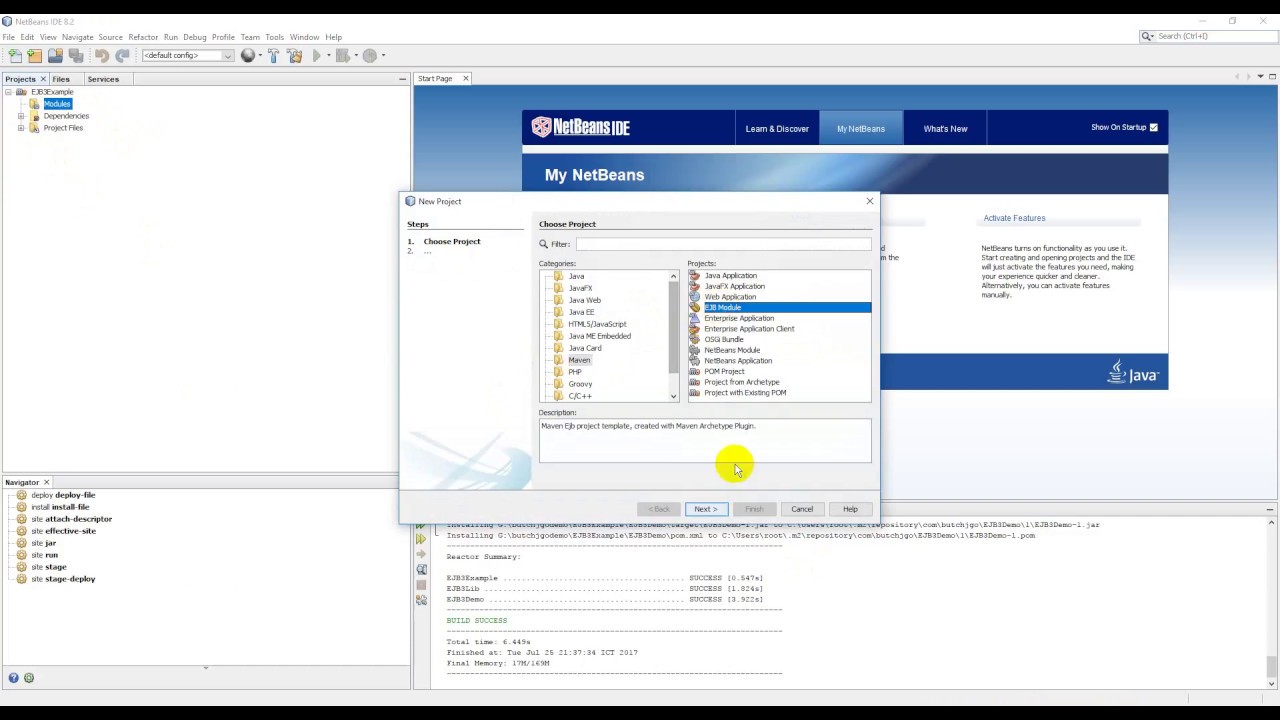Click the Profile Project toolbar icon
The image size is (1280, 720).
[369, 56]
